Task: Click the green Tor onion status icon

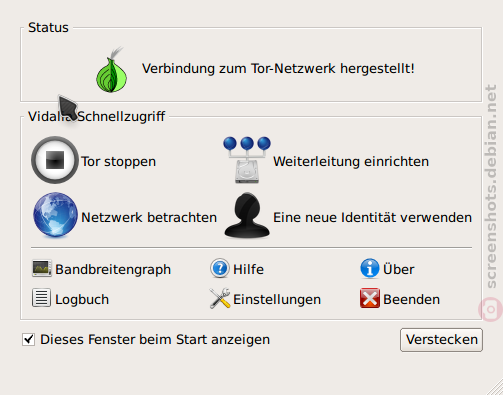Action: (x=112, y=69)
